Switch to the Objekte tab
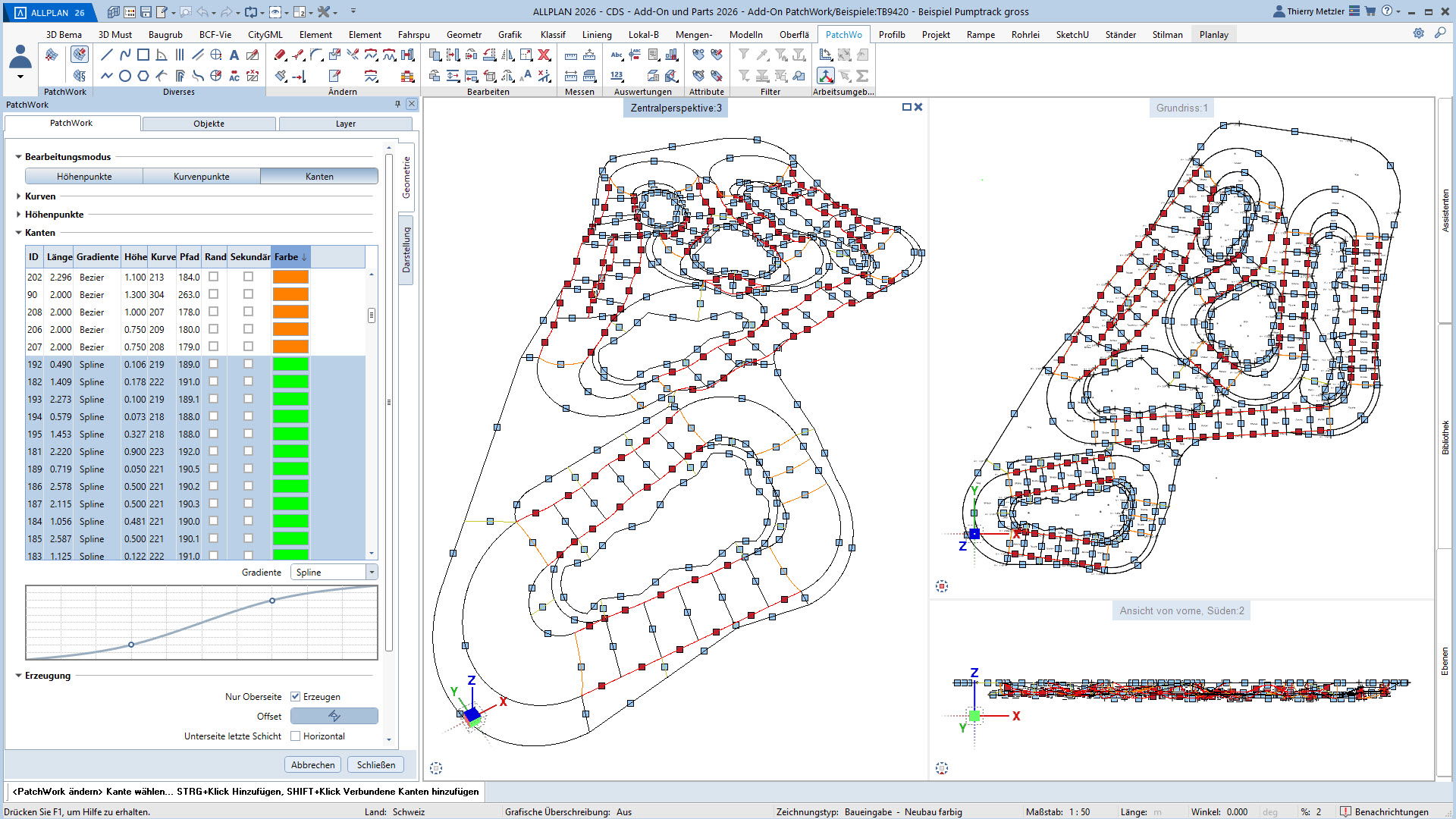The height and width of the screenshot is (819, 1456). pos(209,124)
